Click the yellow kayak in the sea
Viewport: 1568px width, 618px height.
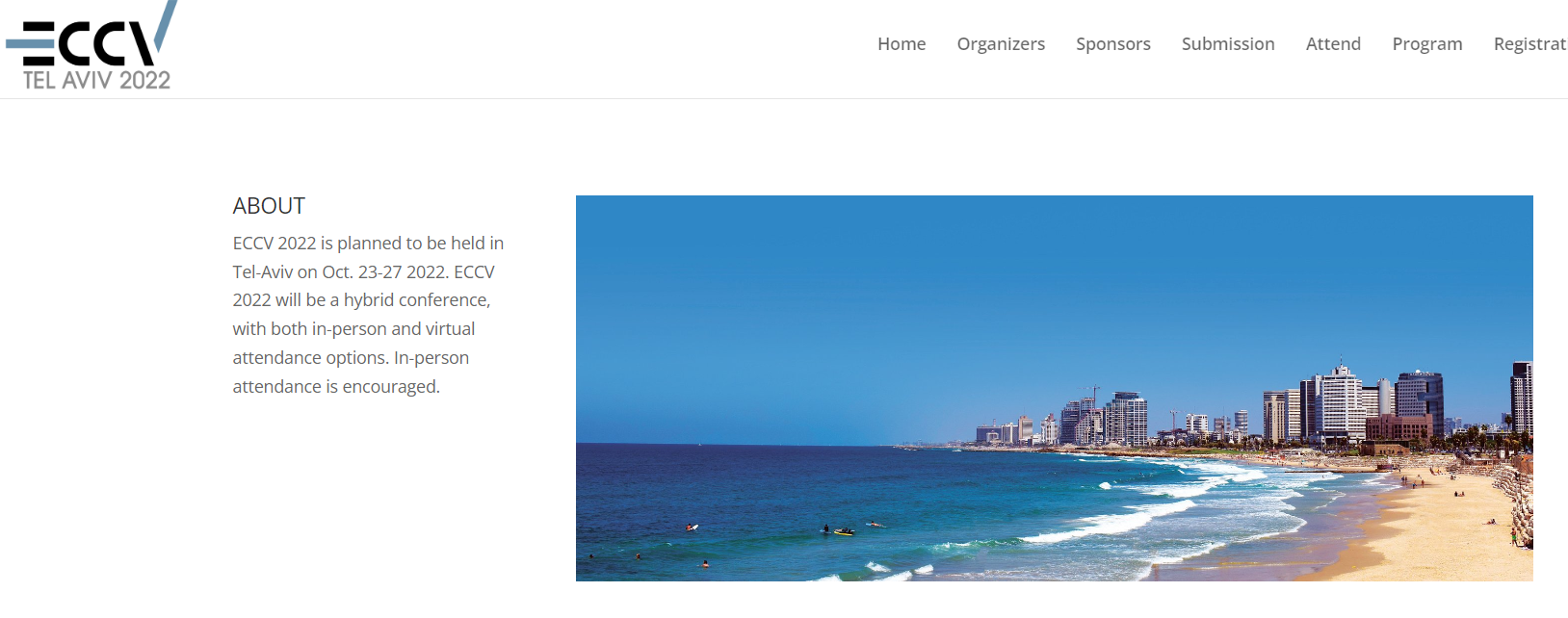pos(844,531)
